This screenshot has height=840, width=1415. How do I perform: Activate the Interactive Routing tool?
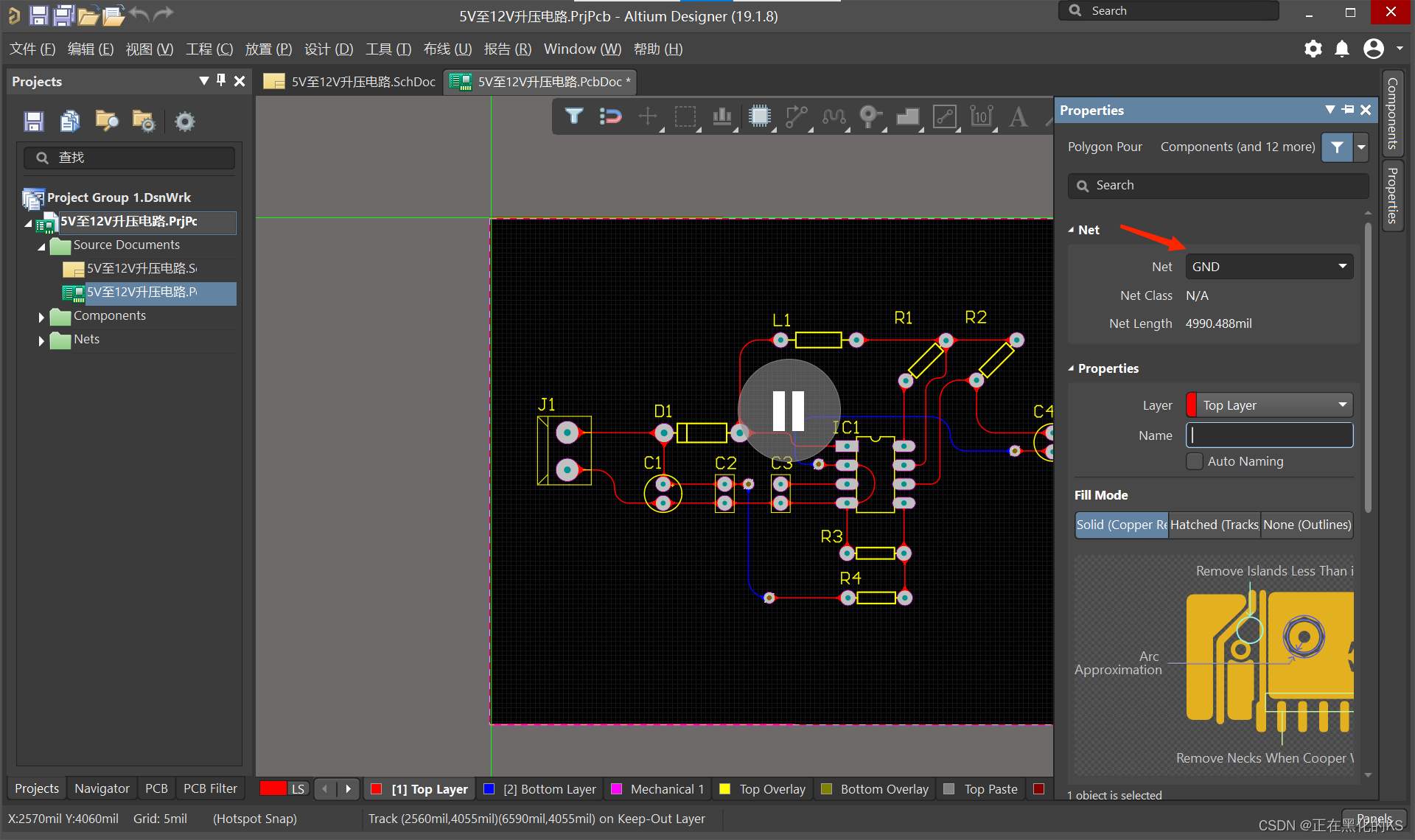[796, 116]
